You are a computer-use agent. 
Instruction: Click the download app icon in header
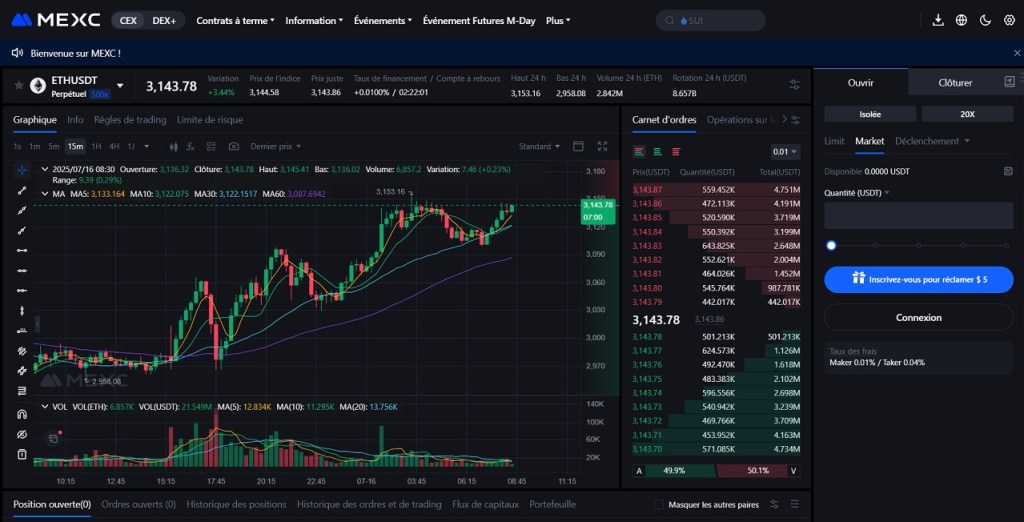(937, 20)
